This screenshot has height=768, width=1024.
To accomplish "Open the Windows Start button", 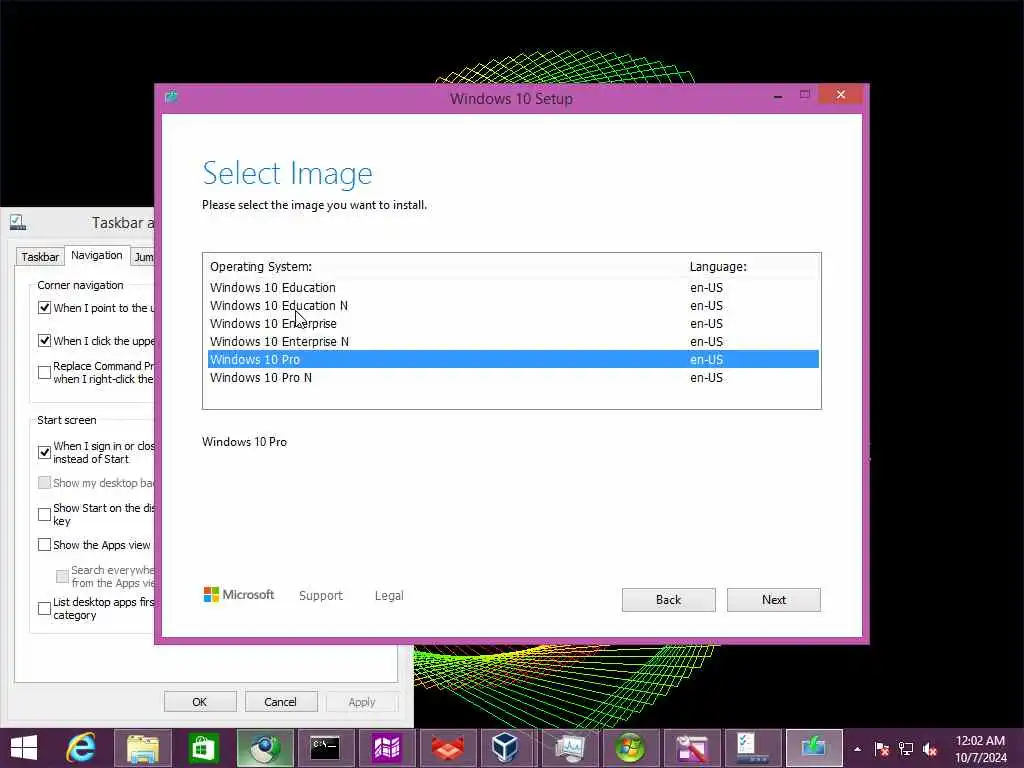I will [24, 748].
